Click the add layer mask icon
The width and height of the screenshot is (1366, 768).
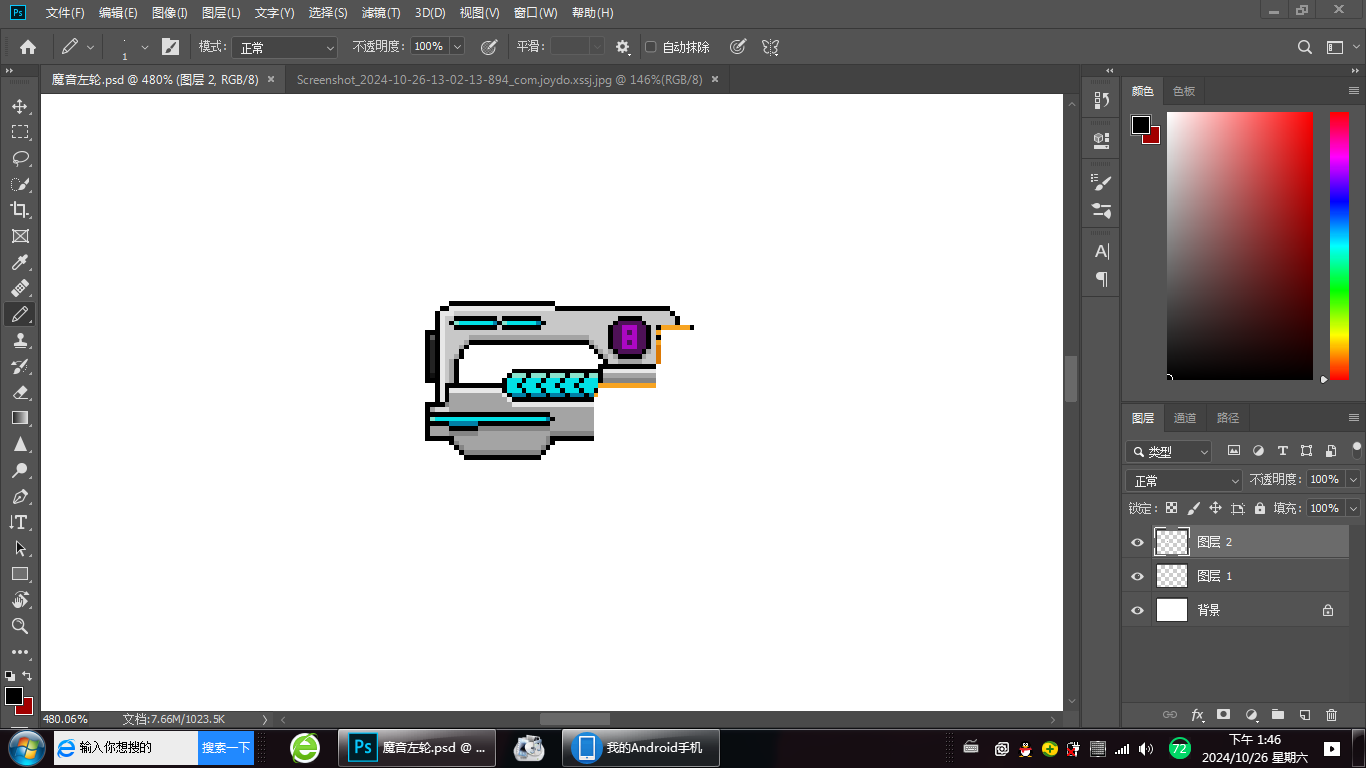[1223, 715]
